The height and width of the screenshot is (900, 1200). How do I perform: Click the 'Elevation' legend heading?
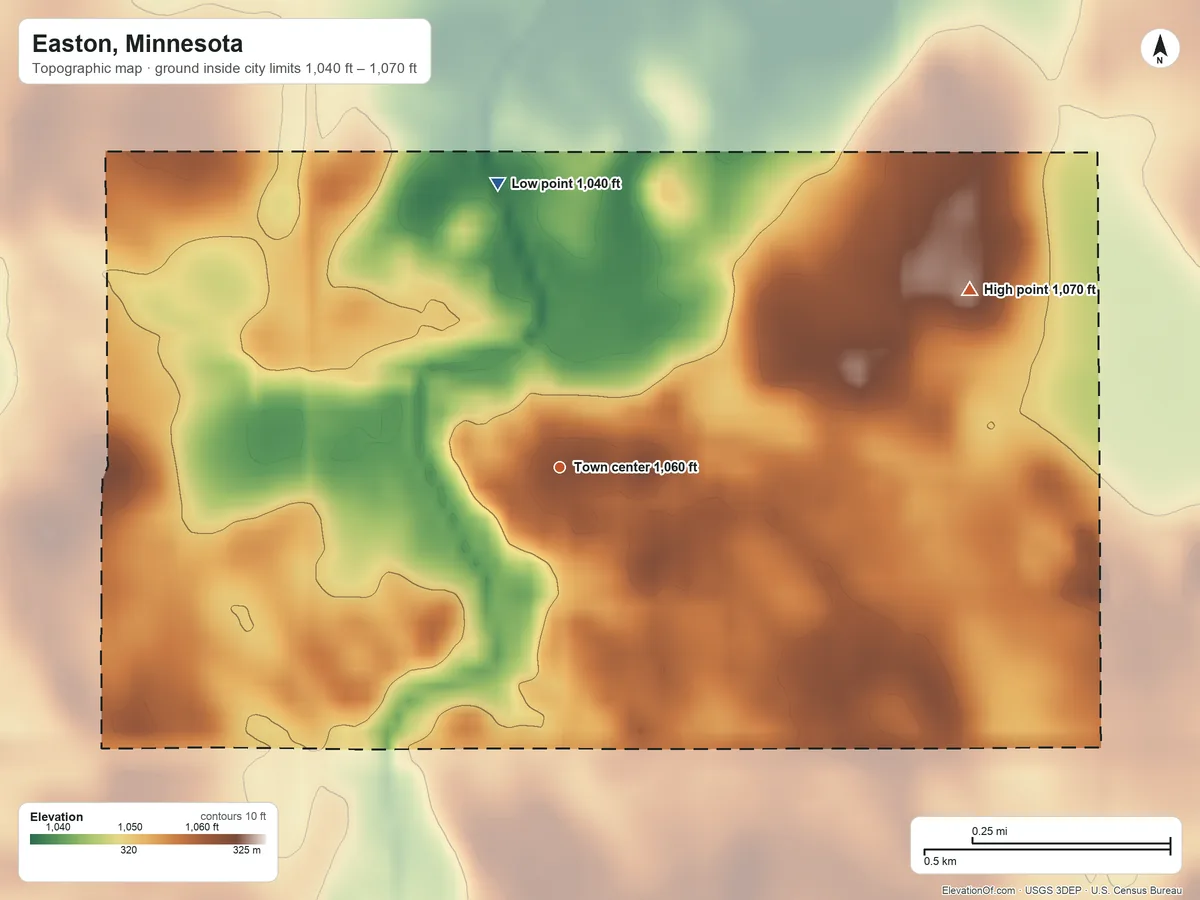click(57, 817)
